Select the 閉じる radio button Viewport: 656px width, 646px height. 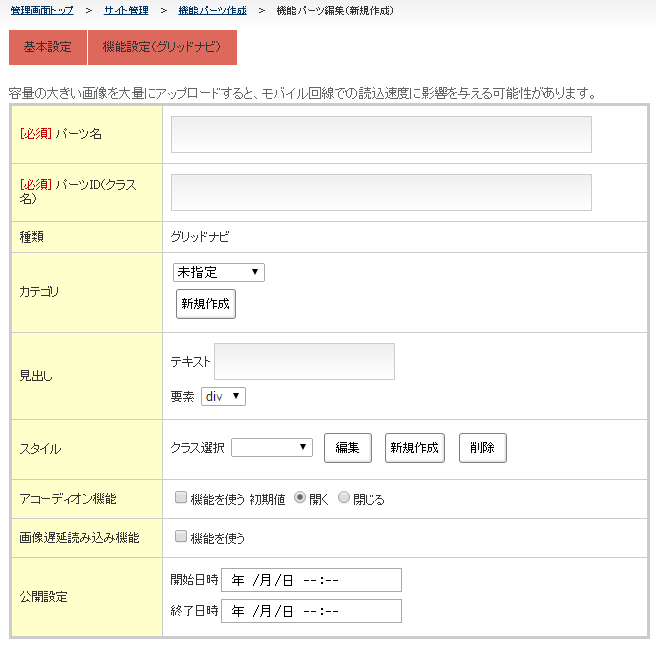click(x=344, y=497)
